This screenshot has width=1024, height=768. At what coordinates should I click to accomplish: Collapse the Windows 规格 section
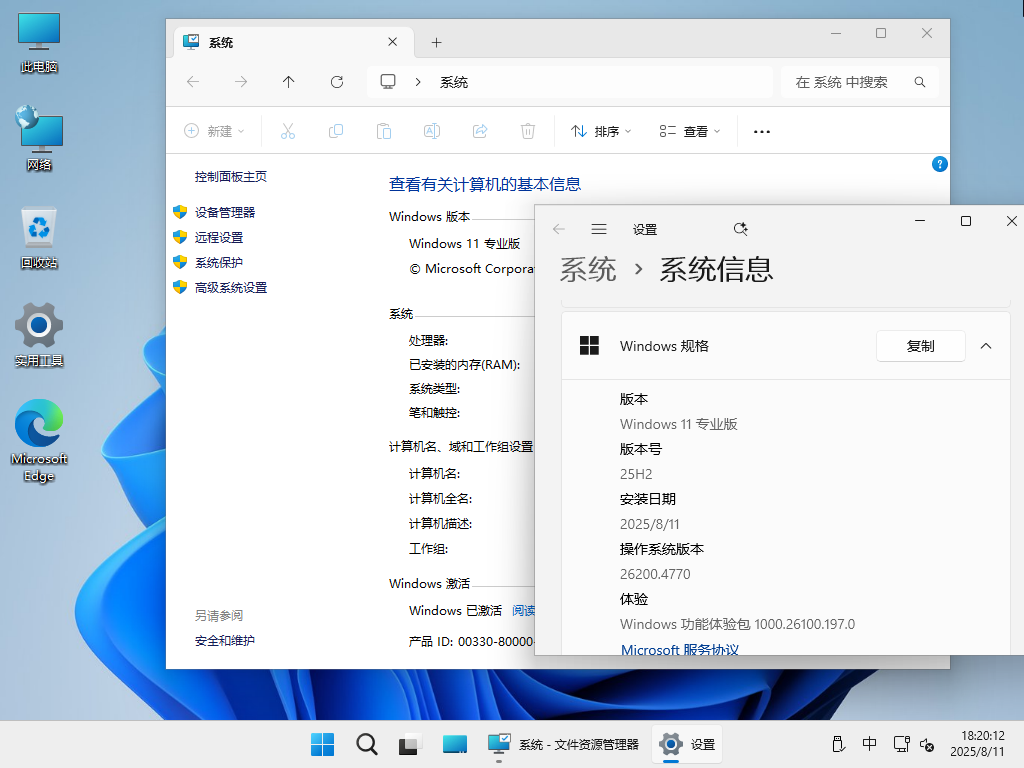tap(986, 346)
